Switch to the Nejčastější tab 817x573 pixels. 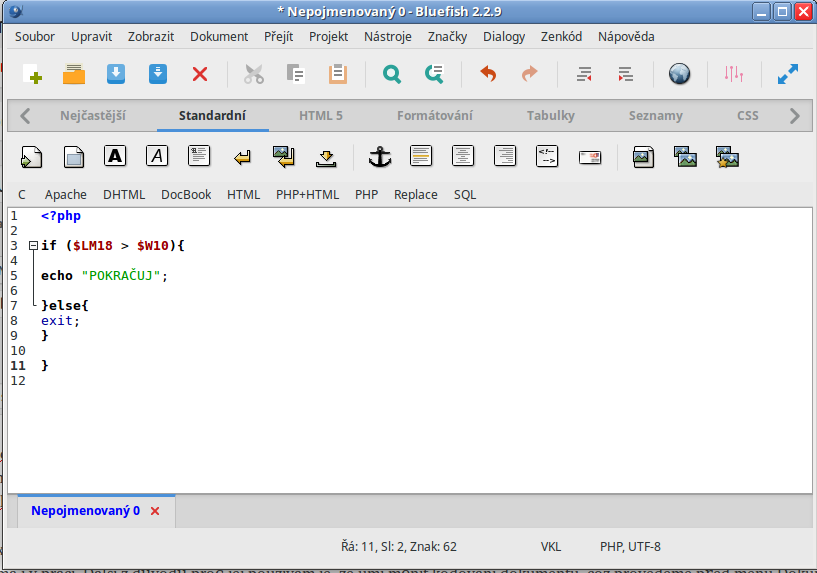click(93, 116)
